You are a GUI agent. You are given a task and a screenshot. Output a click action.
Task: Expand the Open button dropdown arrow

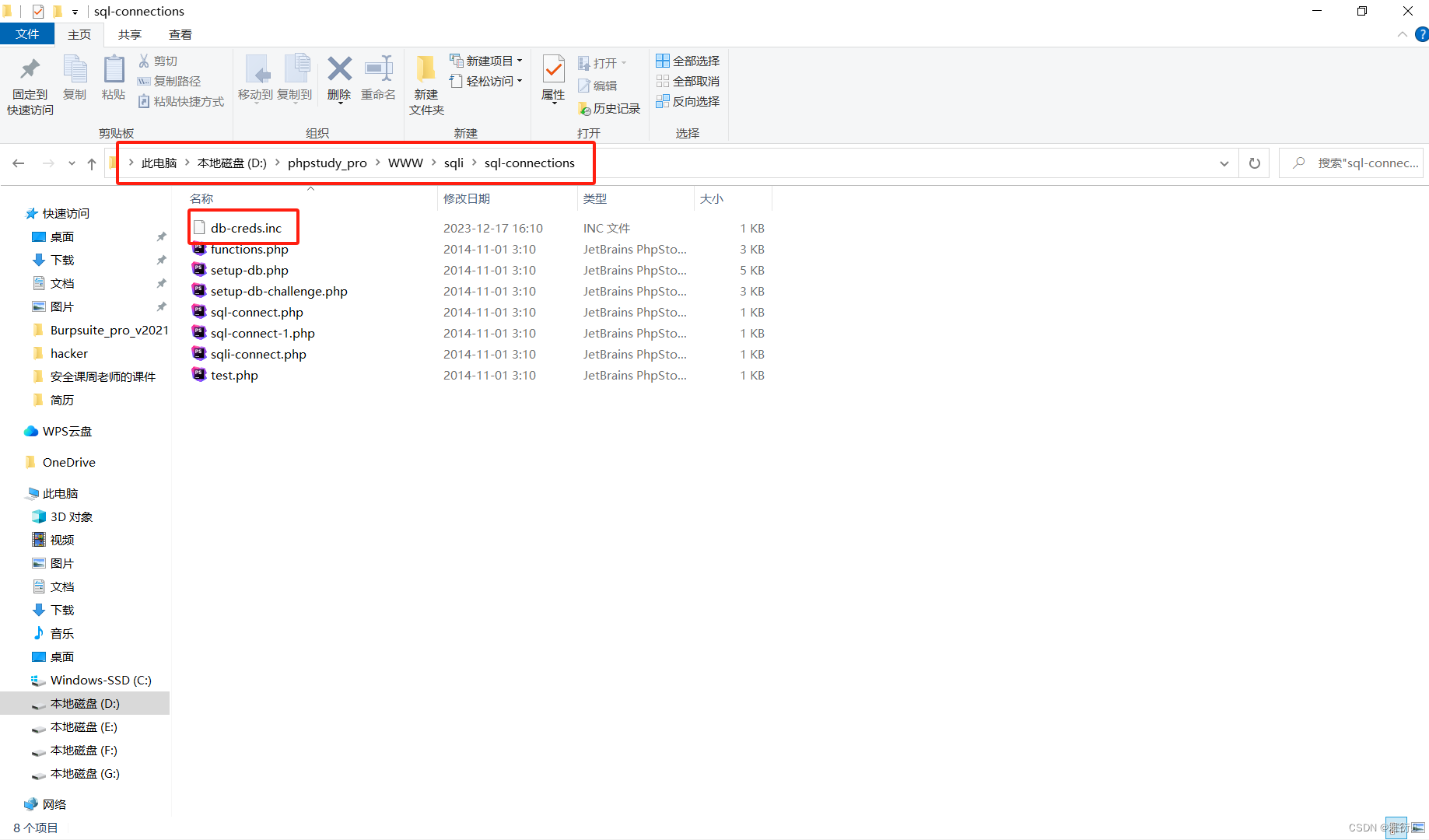(x=624, y=63)
